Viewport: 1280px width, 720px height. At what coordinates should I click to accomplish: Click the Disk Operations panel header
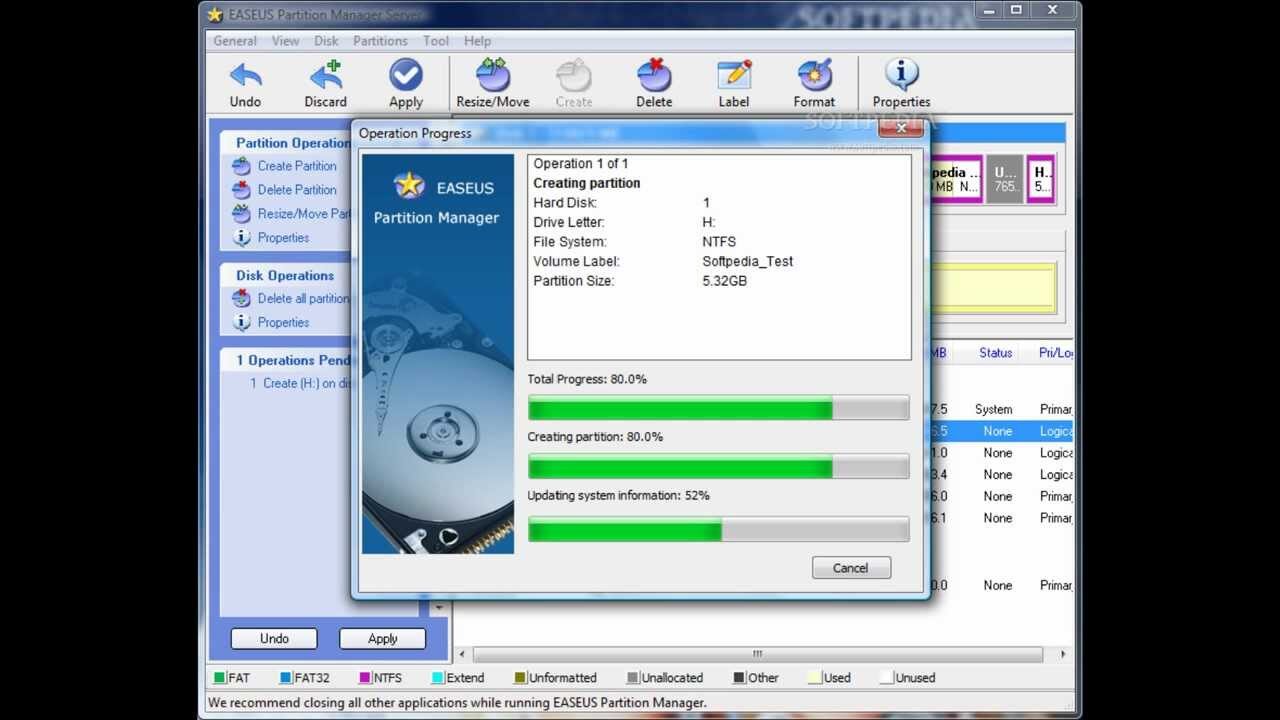[x=285, y=275]
